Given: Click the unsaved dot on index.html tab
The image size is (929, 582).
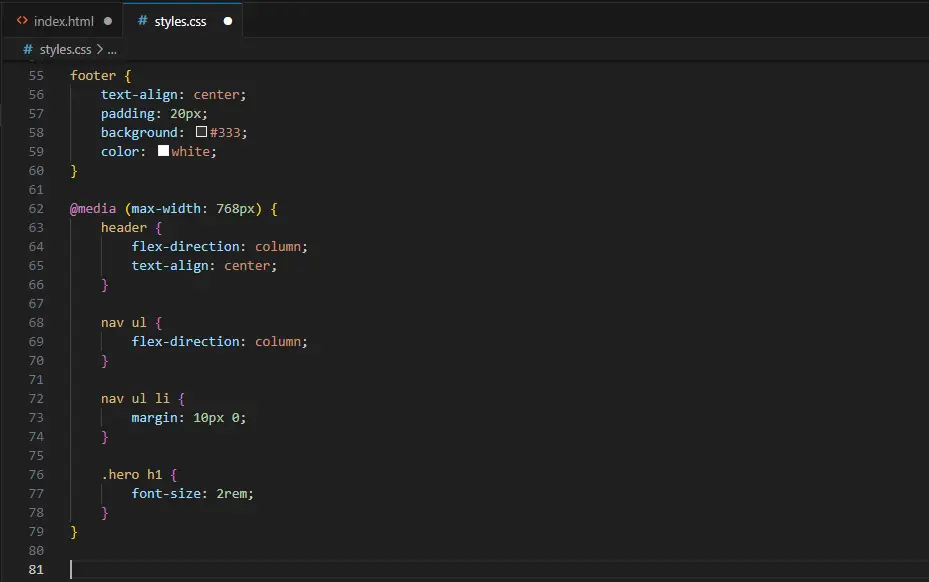Looking at the screenshot, I should 108,21.
